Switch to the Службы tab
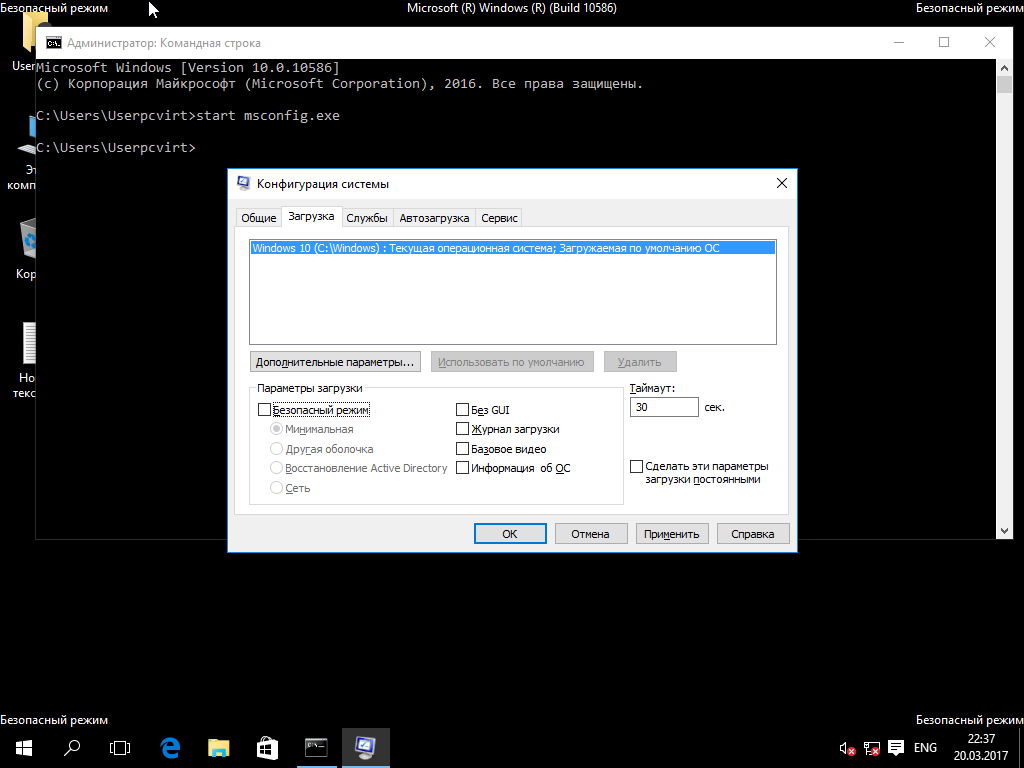The width and height of the screenshot is (1024, 768). tap(367, 218)
